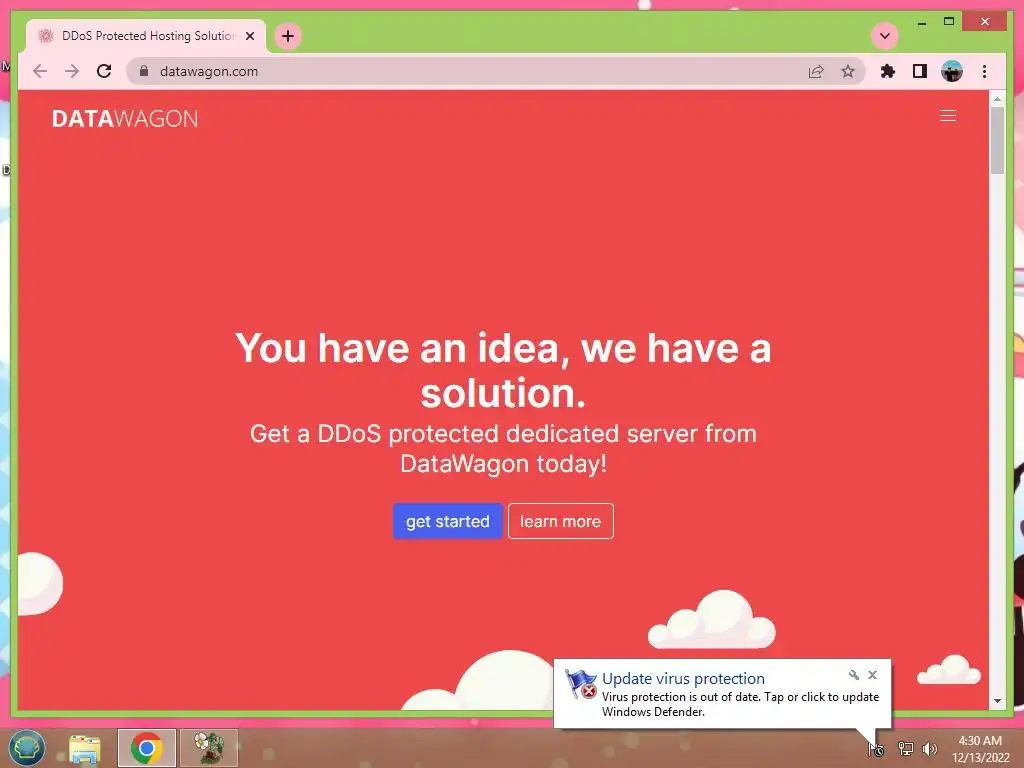Click the learn more button
Screen dimensions: 1024x768
(x=560, y=521)
